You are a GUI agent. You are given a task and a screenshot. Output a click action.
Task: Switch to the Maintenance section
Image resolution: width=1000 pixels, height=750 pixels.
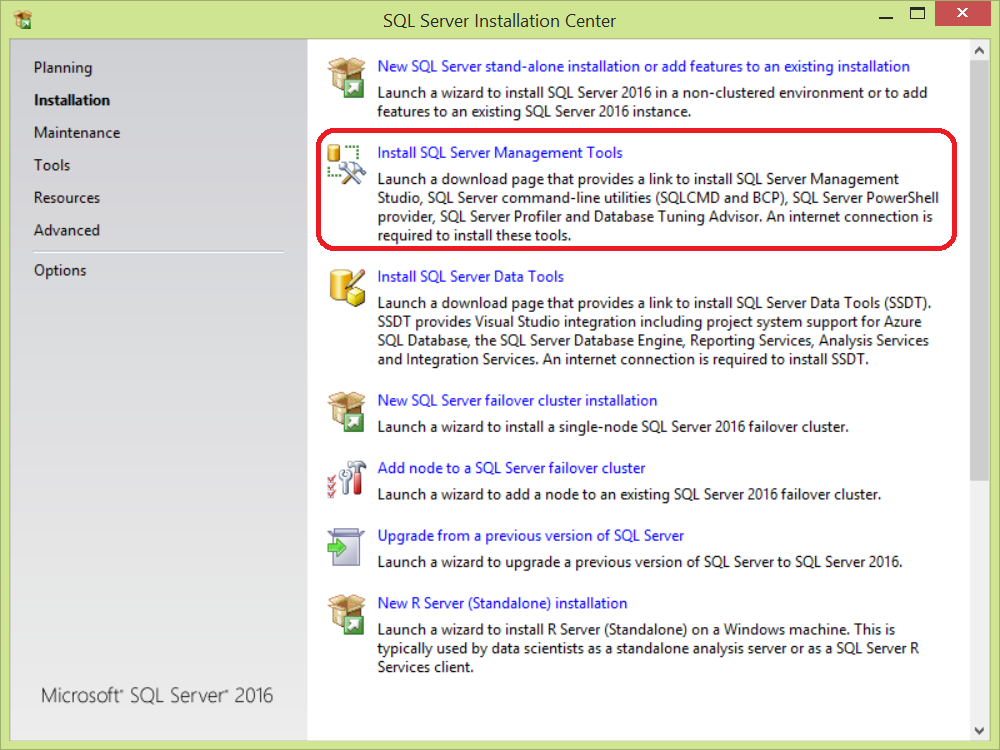tap(77, 133)
